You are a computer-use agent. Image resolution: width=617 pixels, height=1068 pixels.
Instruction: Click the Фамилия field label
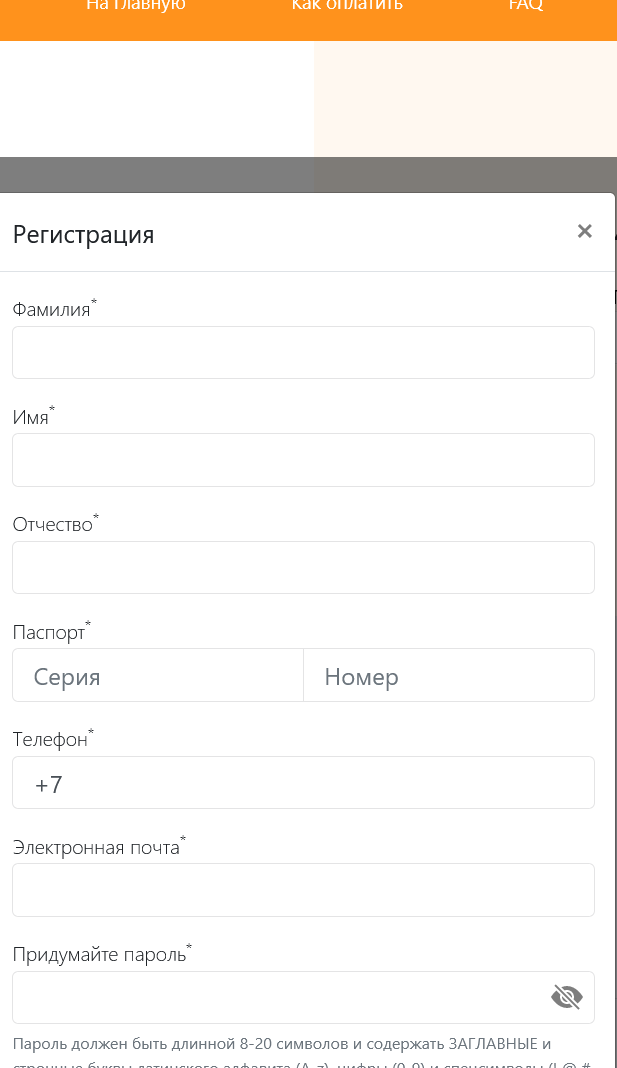point(52,310)
